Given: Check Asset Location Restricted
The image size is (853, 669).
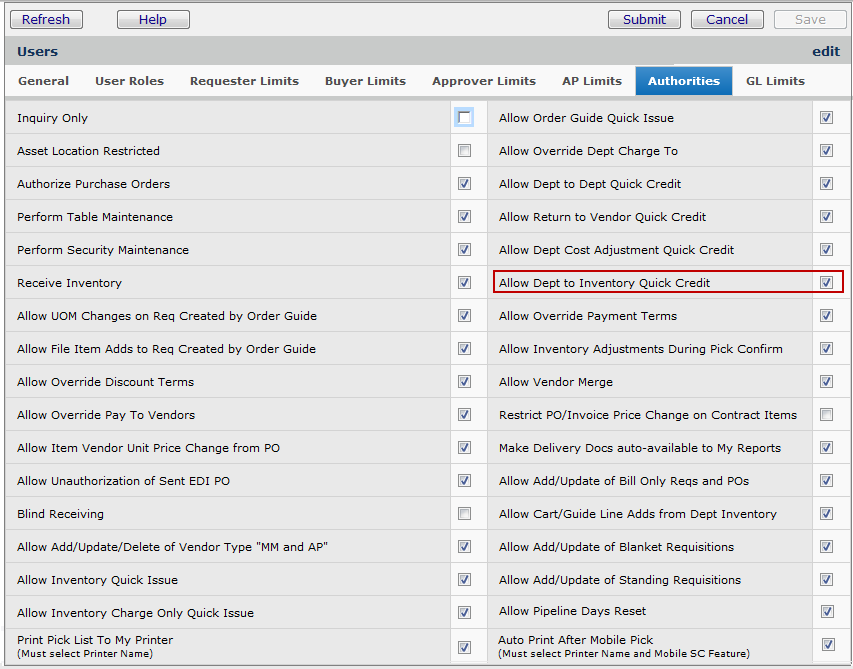Looking at the screenshot, I should [464, 151].
